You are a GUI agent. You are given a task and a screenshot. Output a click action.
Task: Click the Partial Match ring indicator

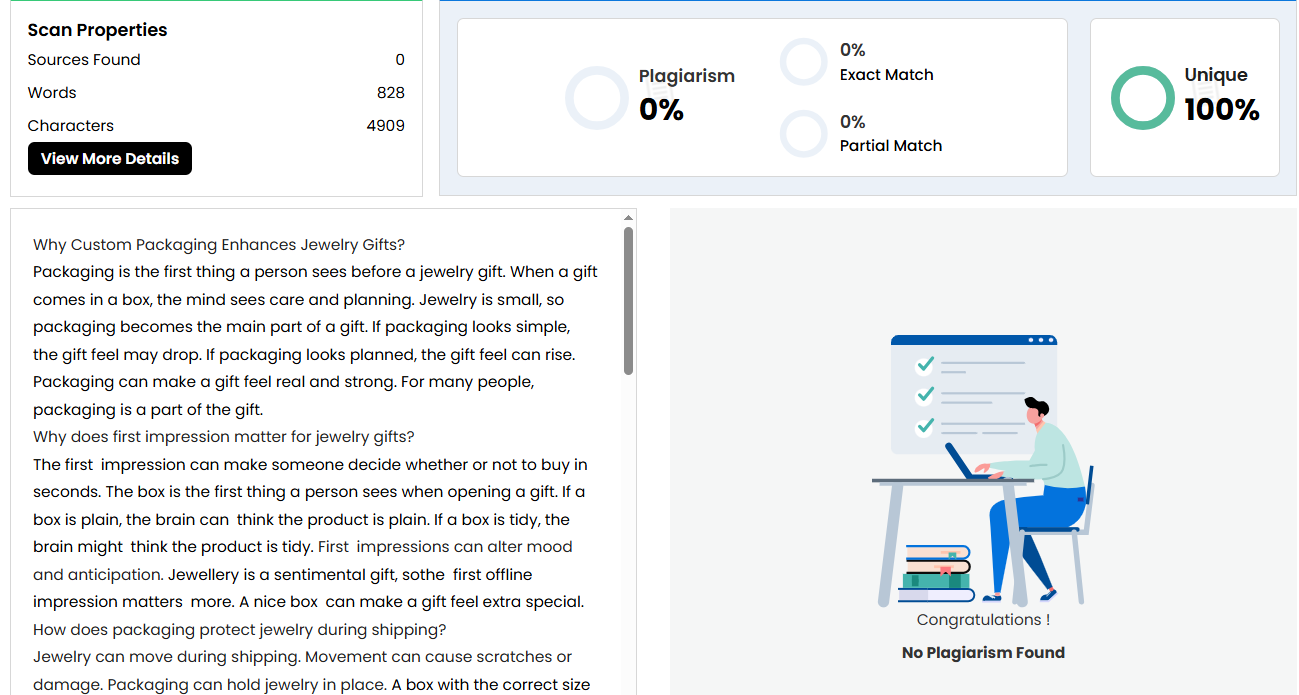click(x=804, y=134)
